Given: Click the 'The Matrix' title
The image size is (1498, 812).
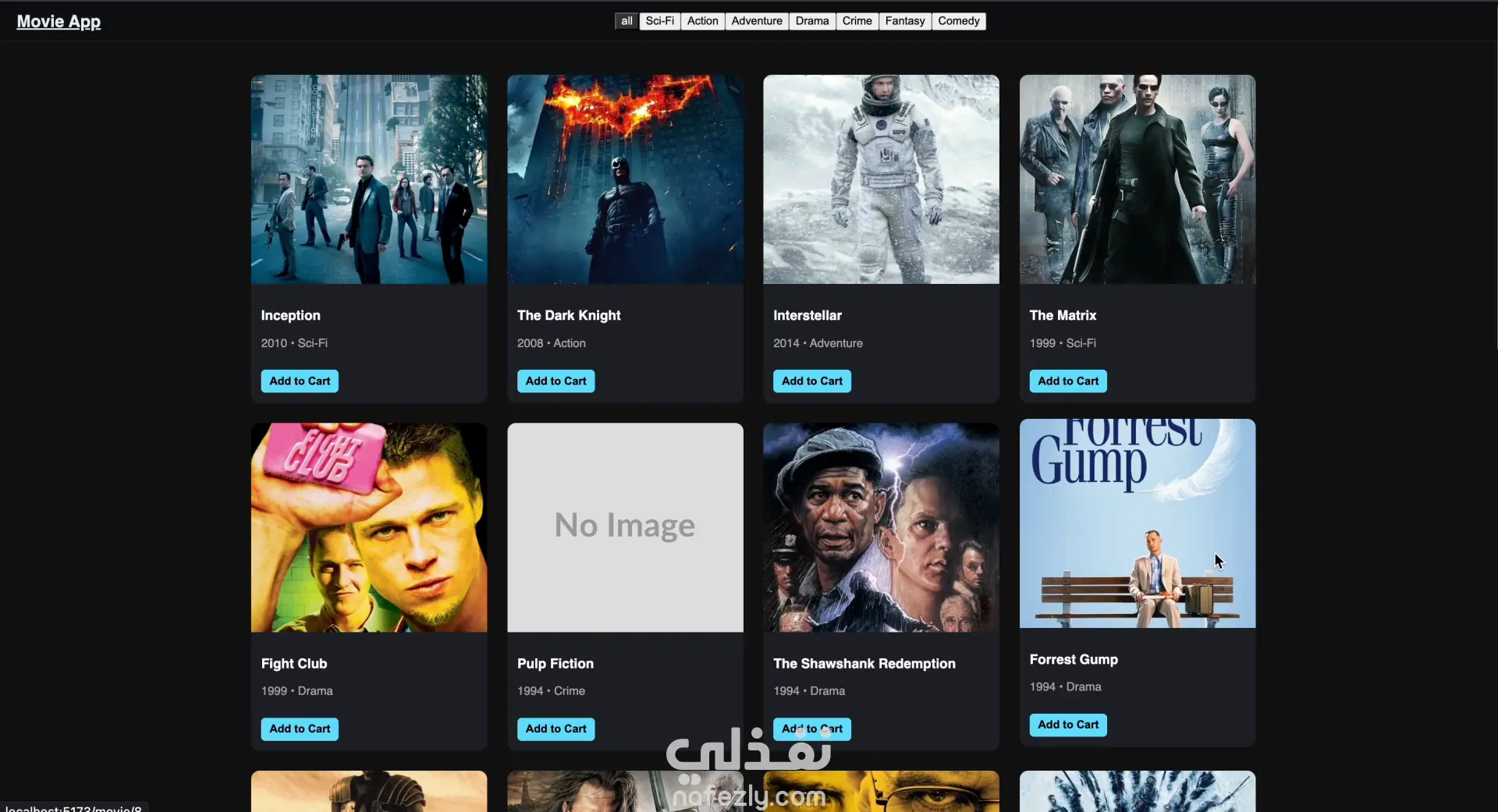Looking at the screenshot, I should (x=1063, y=316).
